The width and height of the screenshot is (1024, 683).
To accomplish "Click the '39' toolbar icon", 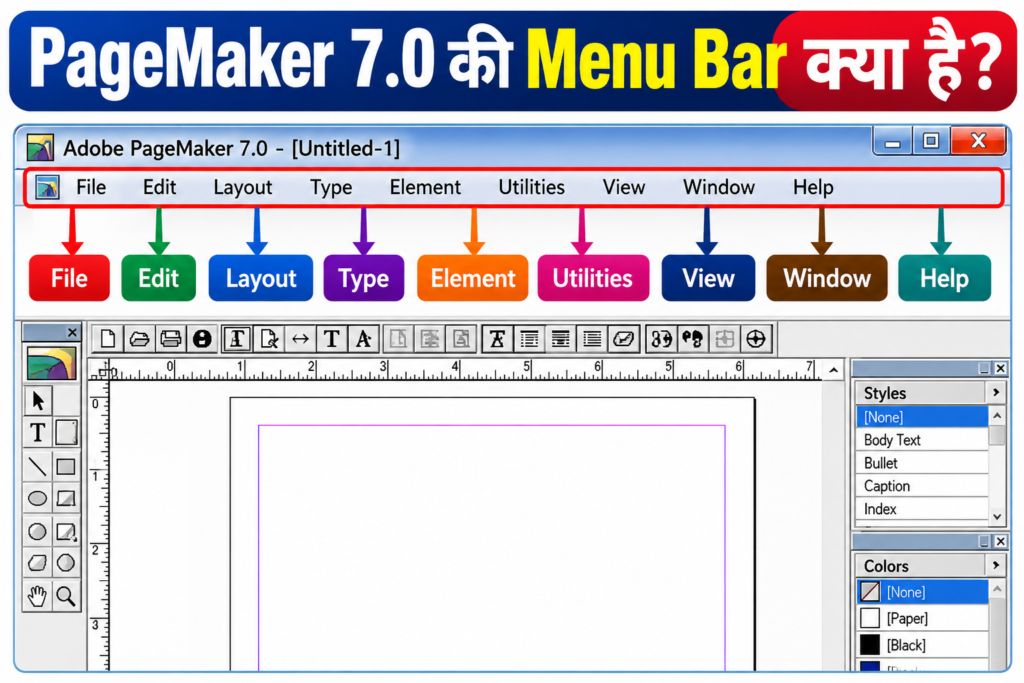I will [x=661, y=339].
